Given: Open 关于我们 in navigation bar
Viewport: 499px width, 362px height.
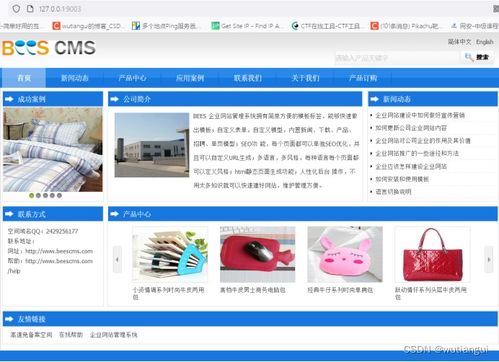Looking at the screenshot, I should click(x=305, y=78).
